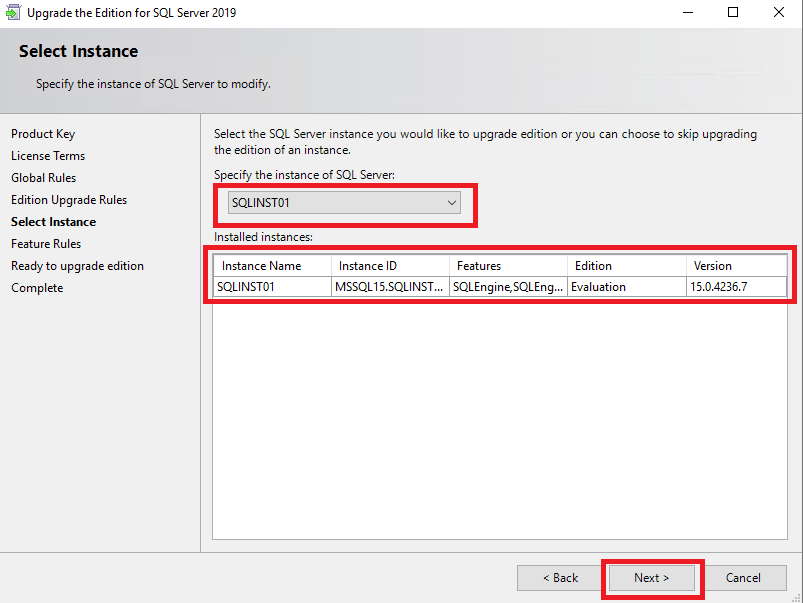The height and width of the screenshot is (603, 803).
Task: Click the Version column header
Action: (736, 266)
